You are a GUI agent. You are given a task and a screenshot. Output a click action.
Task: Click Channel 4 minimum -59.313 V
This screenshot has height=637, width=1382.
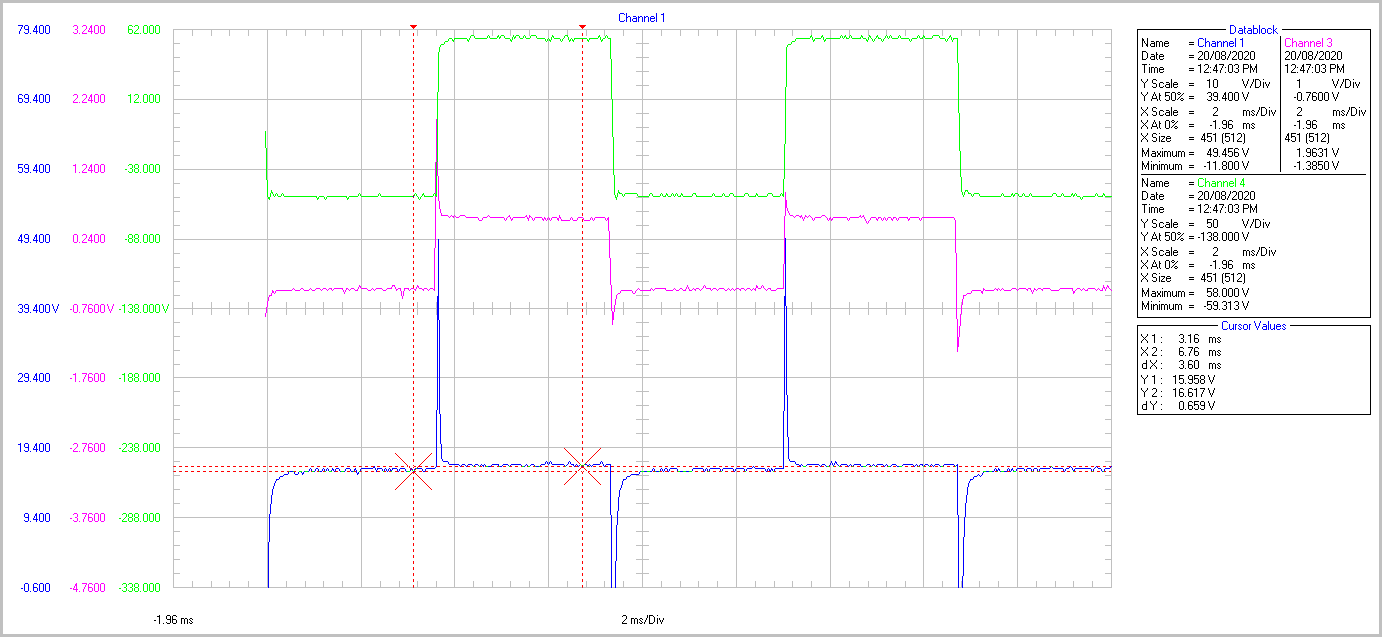(1224, 306)
